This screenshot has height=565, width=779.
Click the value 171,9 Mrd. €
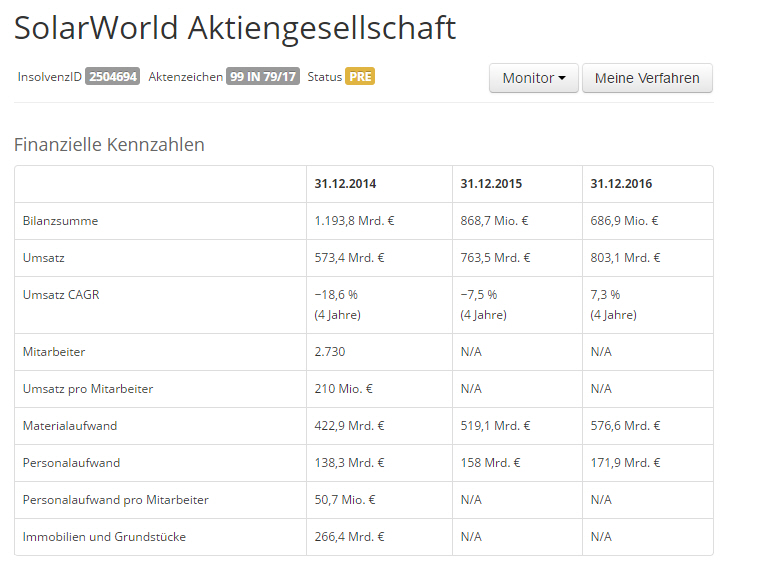click(625, 463)
